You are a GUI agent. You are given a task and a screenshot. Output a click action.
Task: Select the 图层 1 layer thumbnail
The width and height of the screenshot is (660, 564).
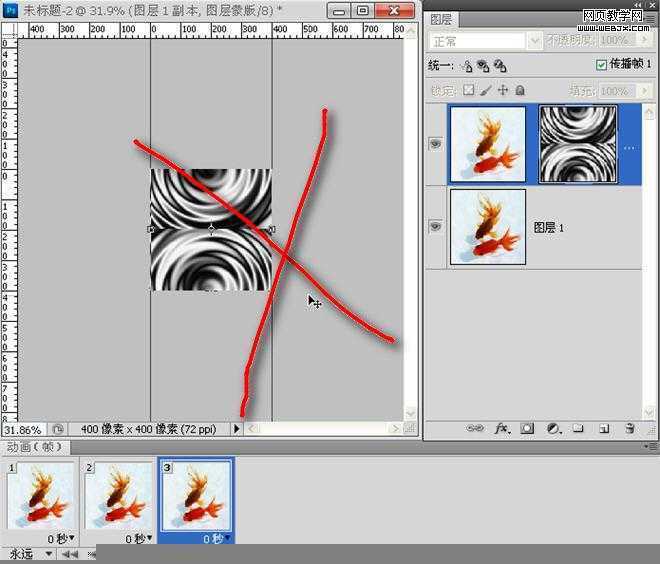click(488, 226)
